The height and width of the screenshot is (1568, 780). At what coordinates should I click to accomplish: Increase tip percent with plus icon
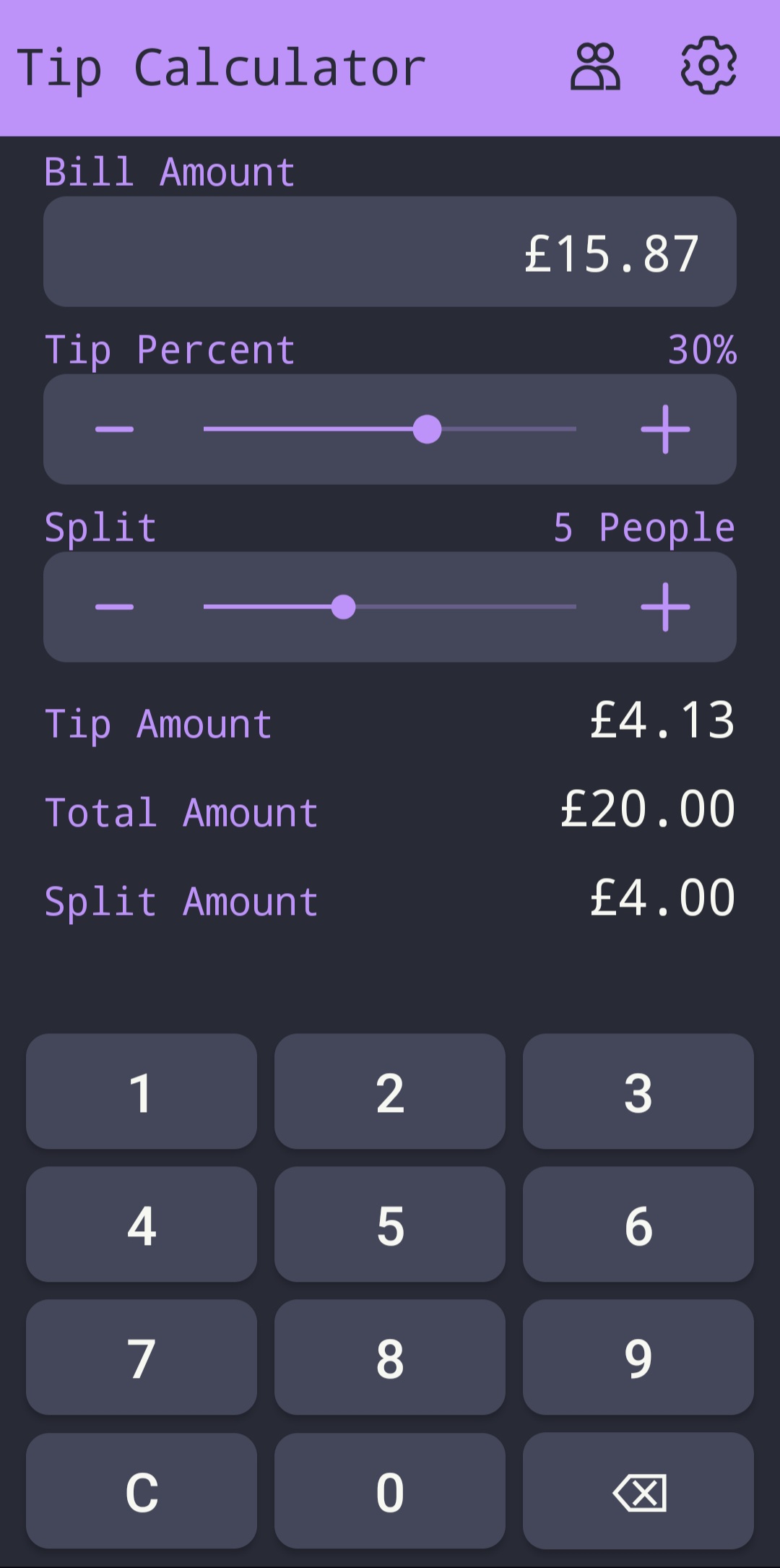point(665,429)
